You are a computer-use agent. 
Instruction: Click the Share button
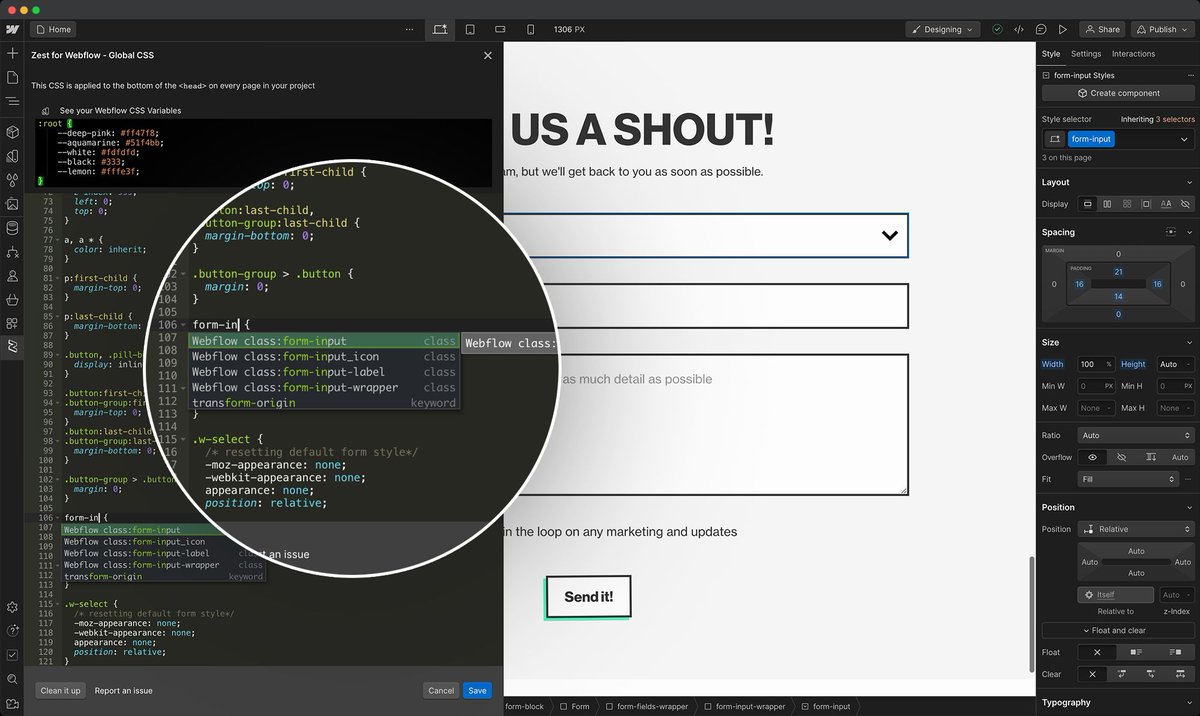pos(1103,29)
